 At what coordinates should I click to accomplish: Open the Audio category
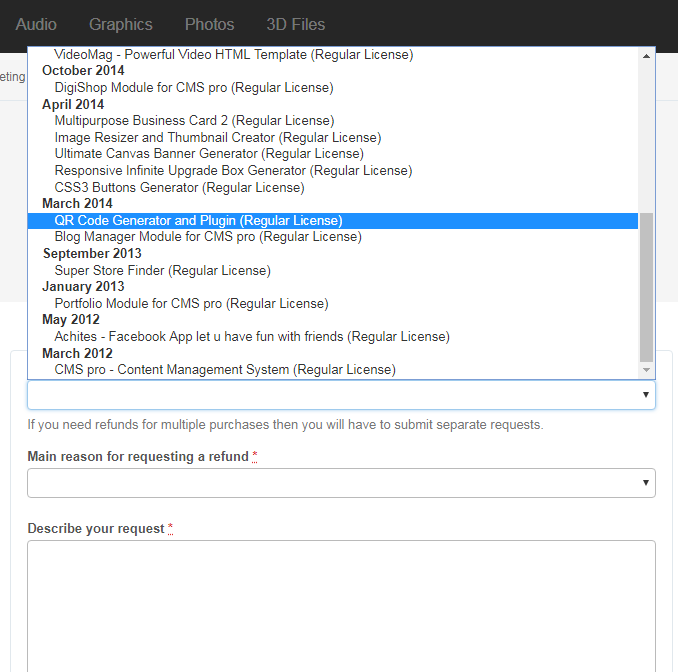click(x=36, y=24)
